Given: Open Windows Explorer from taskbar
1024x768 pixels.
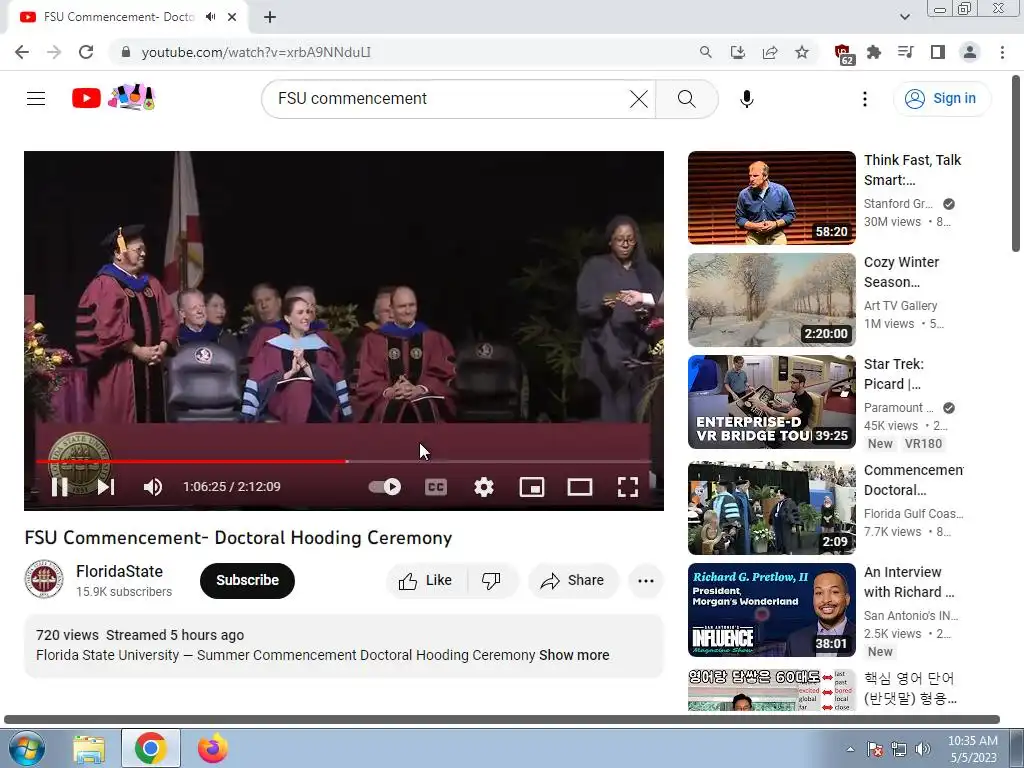Looking at the screenshot, I should 89,749.
